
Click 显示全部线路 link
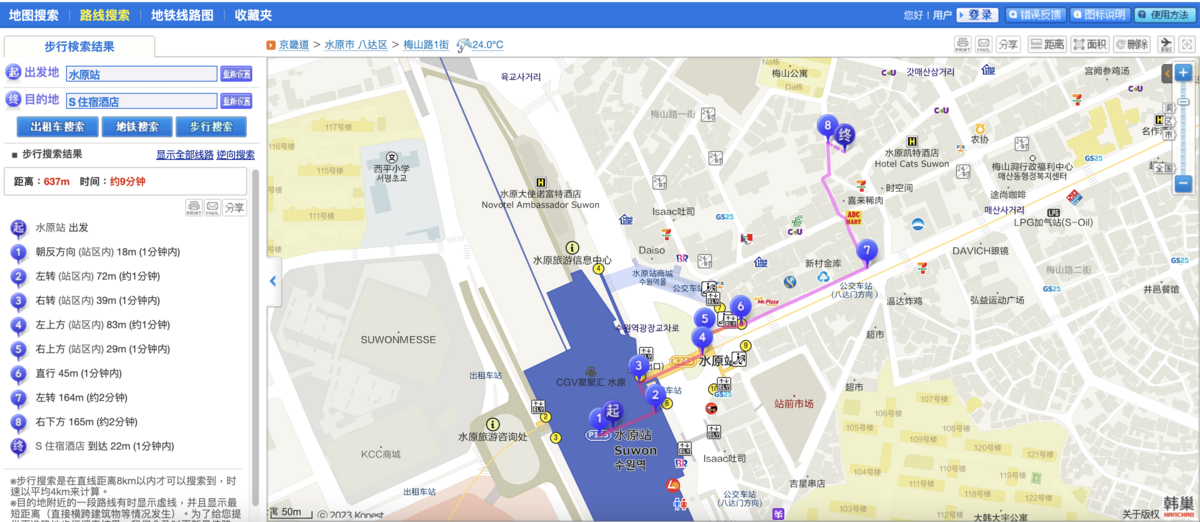(185, 155)
